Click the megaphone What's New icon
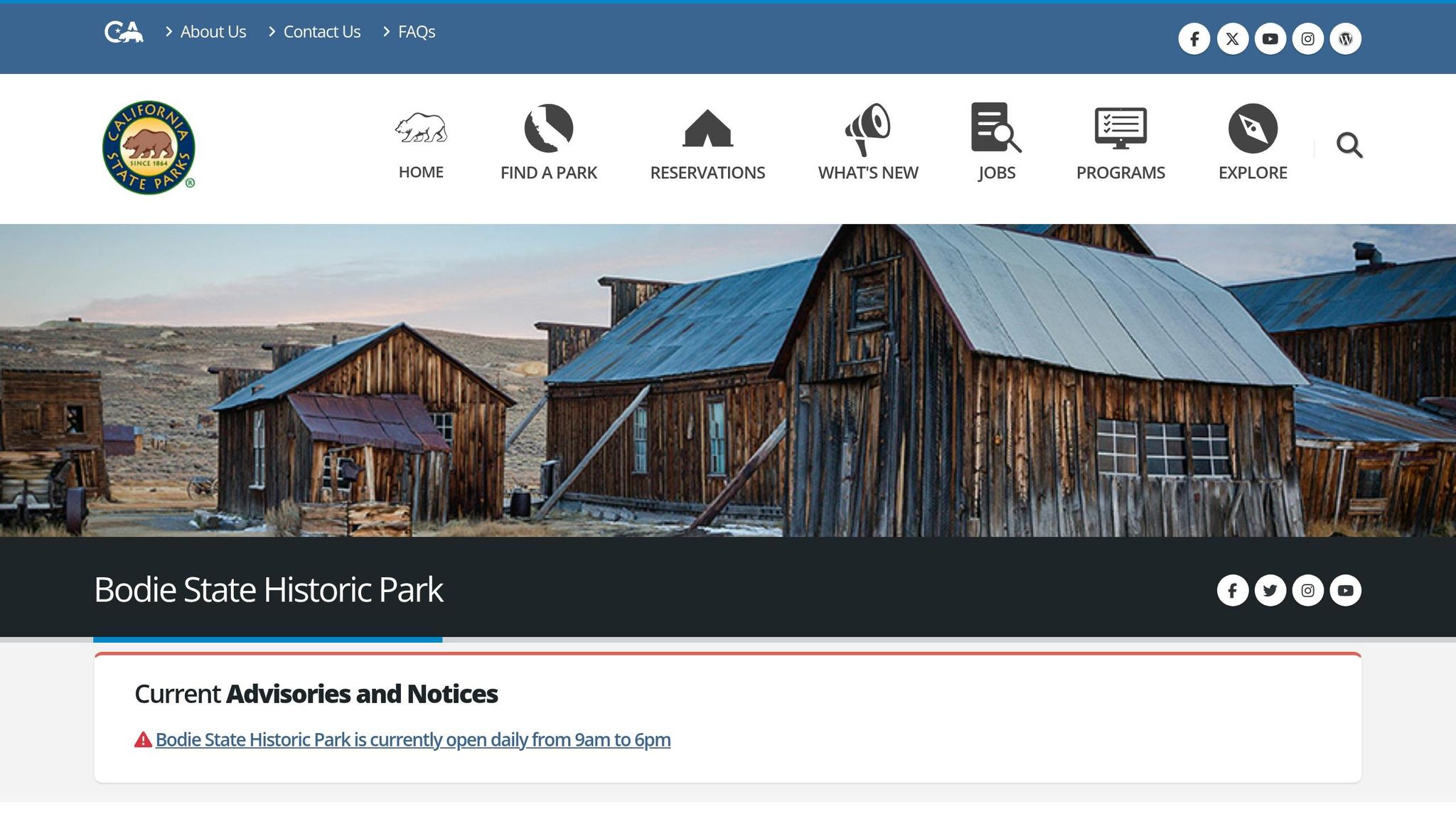 (x=868, y=129)
